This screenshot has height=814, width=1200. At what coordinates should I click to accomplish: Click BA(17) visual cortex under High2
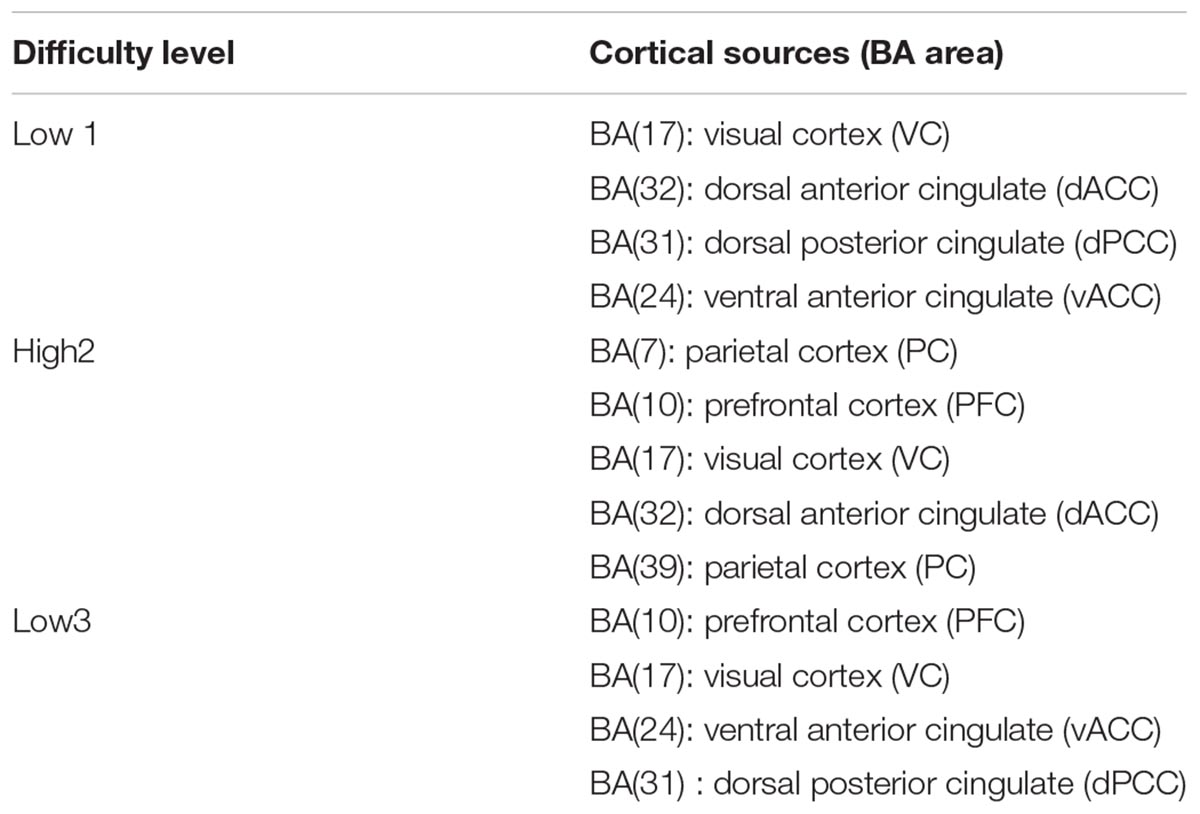[769, 460]
